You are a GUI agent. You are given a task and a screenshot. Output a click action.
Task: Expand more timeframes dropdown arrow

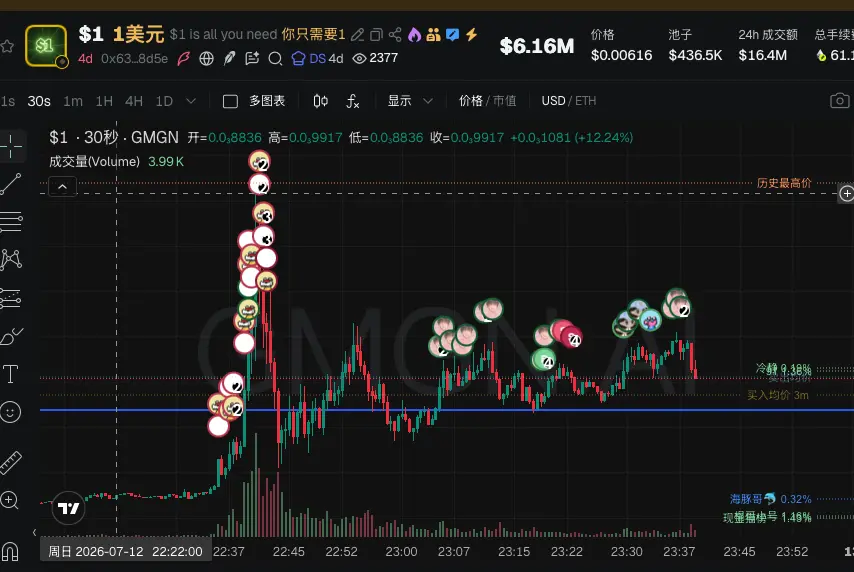(191, 101)
